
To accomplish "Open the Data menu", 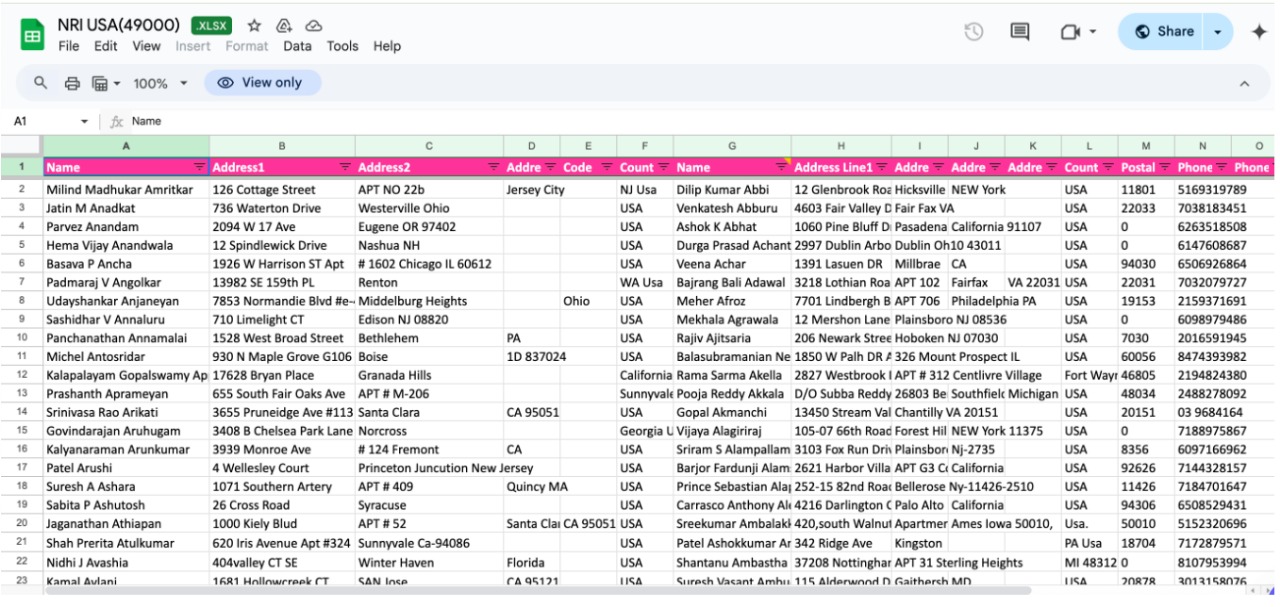I will [298, 45].
